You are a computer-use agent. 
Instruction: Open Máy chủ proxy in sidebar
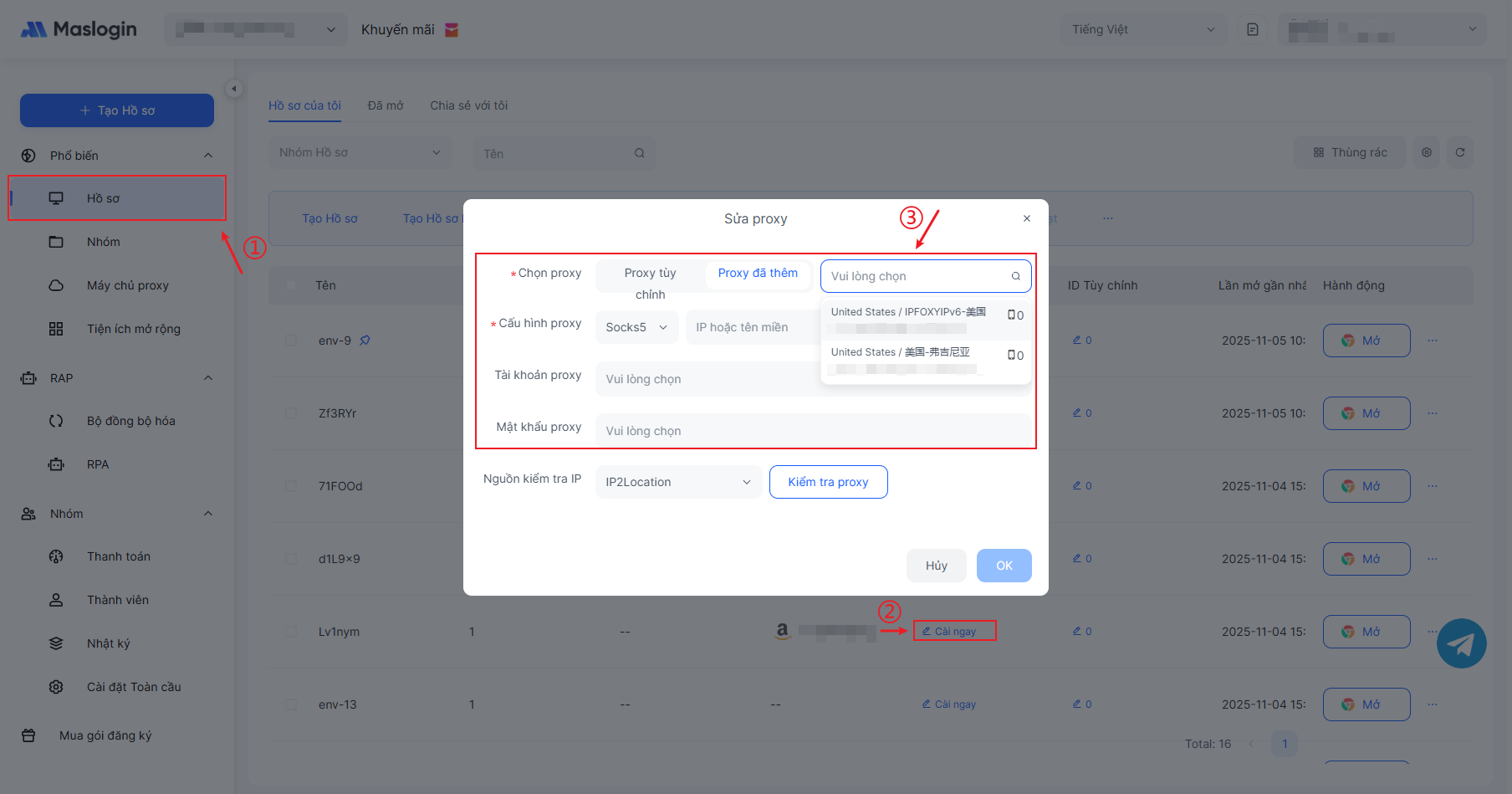[127, 285]
